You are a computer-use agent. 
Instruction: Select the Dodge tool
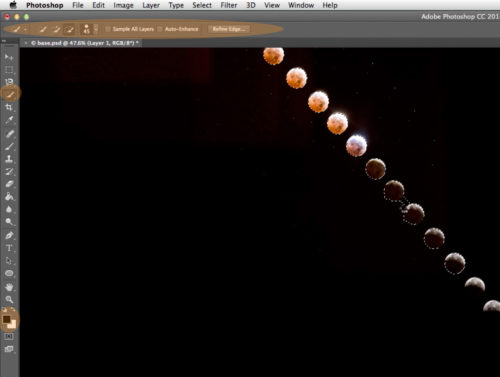click(x=9, y=222)
